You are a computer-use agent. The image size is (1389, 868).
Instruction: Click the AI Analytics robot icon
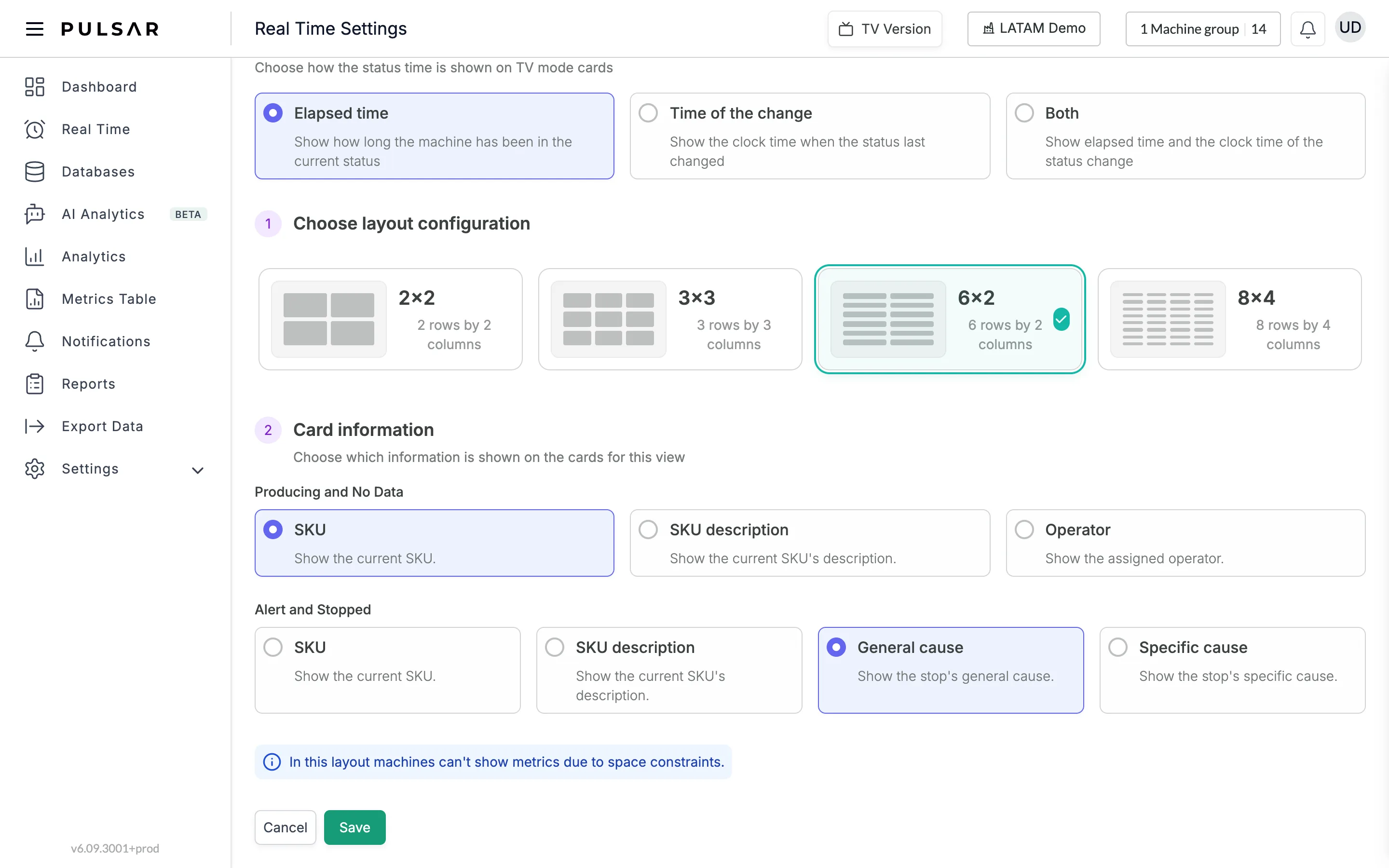[34, 214]
